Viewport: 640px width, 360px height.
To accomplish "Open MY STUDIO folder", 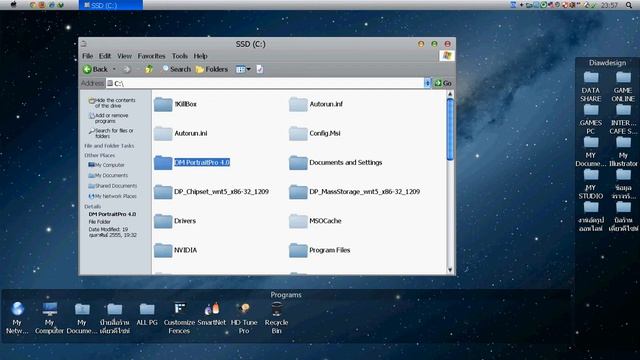I will (591, 184).
